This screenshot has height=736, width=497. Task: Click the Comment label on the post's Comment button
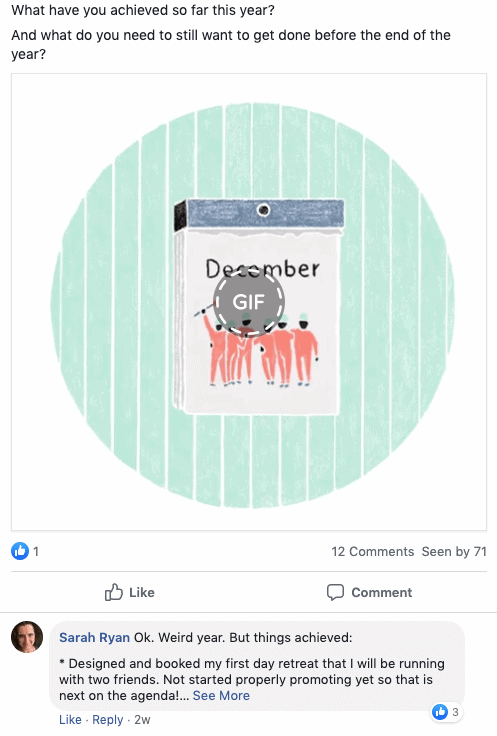pyautogui.click(x=382, y=592)
